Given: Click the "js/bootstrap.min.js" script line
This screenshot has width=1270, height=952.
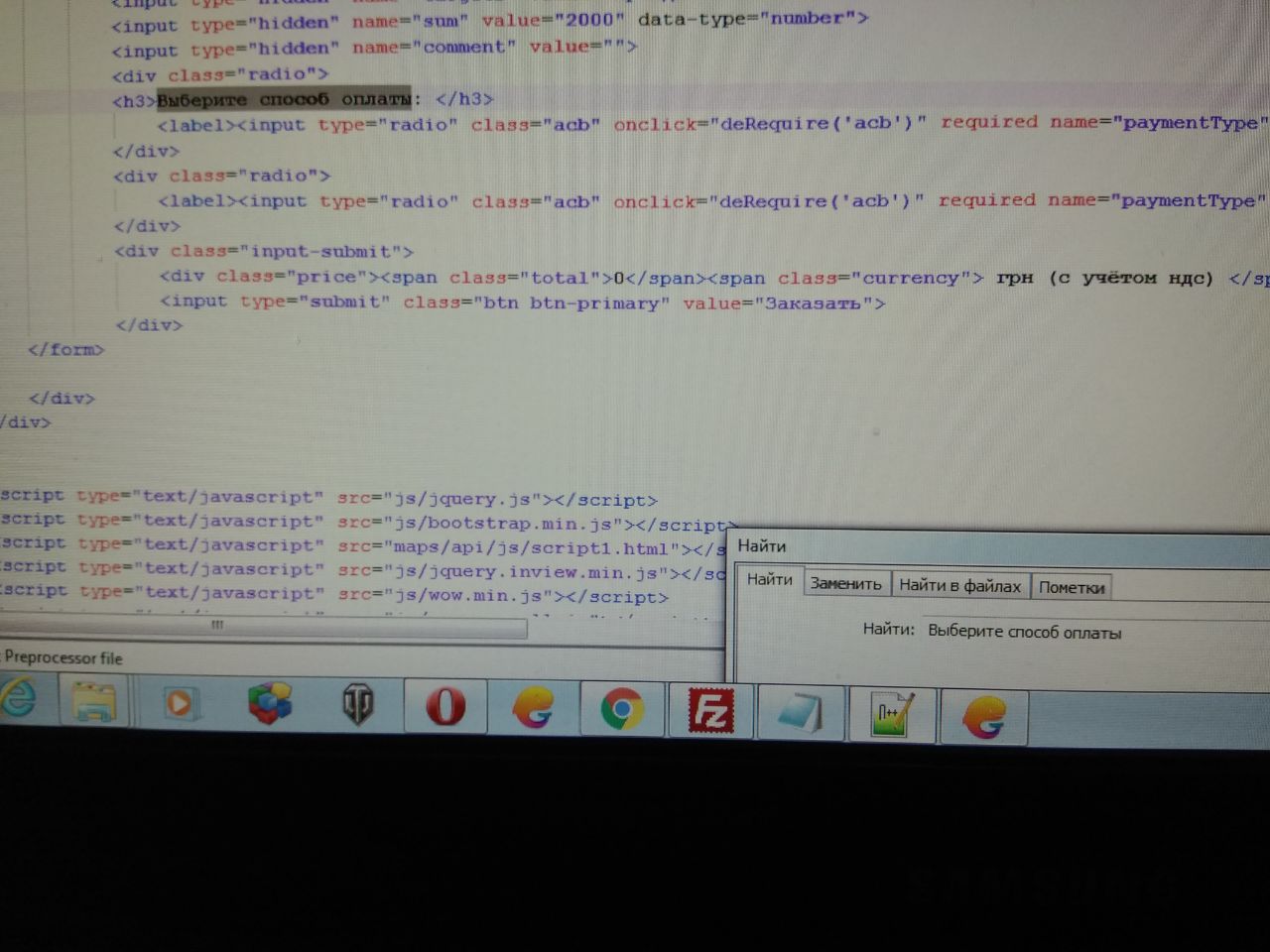Looking at the screenshot, I should 367,522.
